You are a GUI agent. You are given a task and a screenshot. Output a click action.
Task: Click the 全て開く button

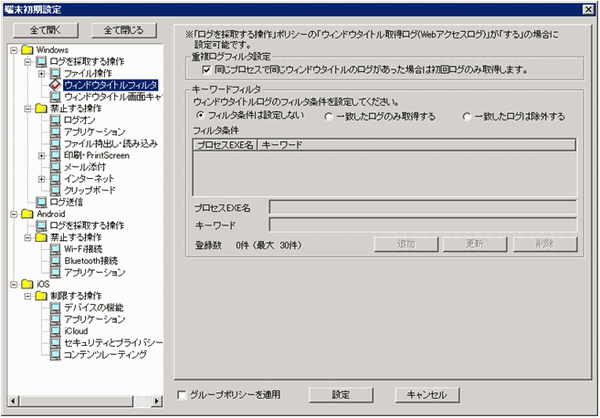(46, 30)
